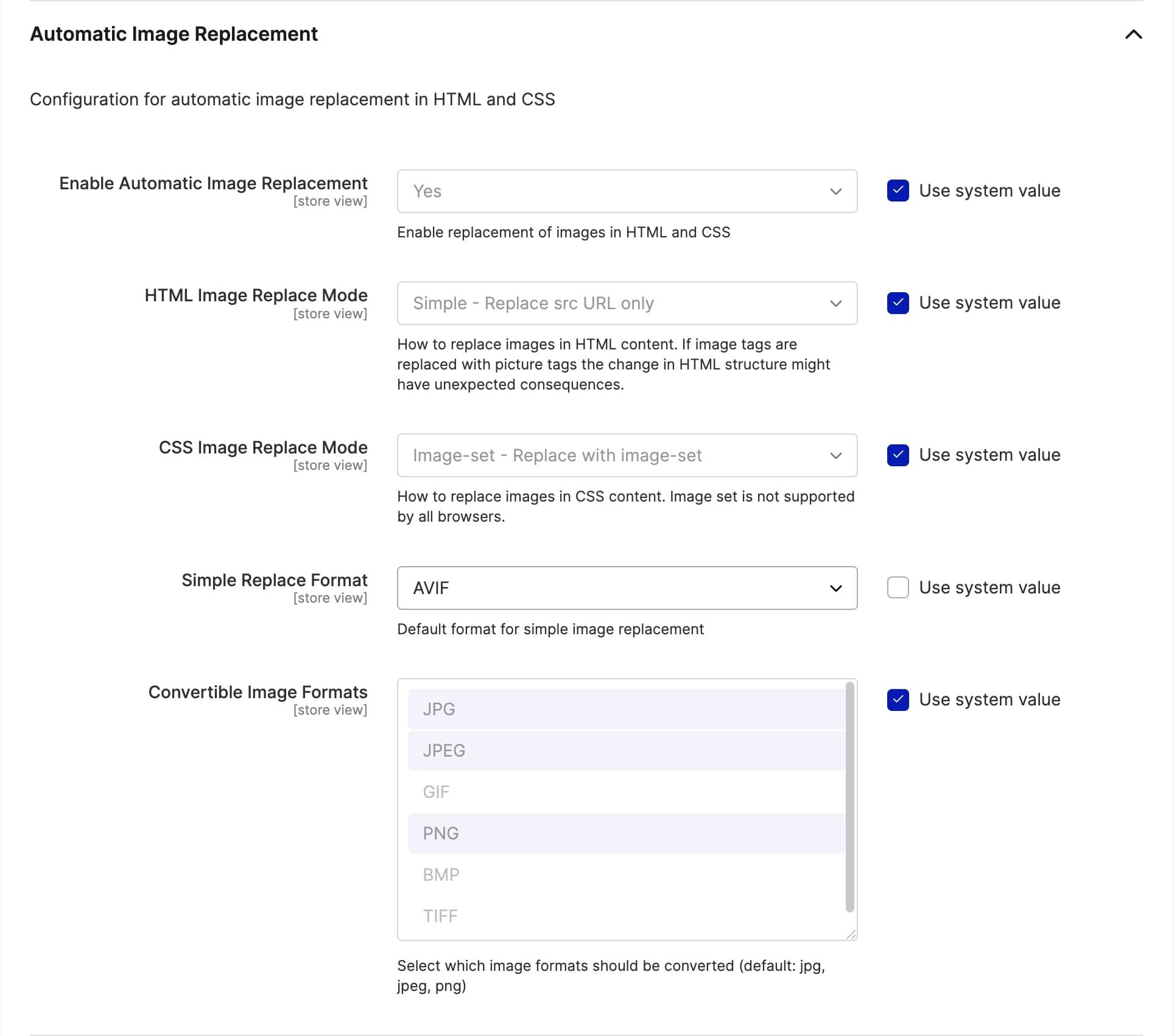Click the format list resize handle
1174x1036 pixels.
click(x=851, y=934)
